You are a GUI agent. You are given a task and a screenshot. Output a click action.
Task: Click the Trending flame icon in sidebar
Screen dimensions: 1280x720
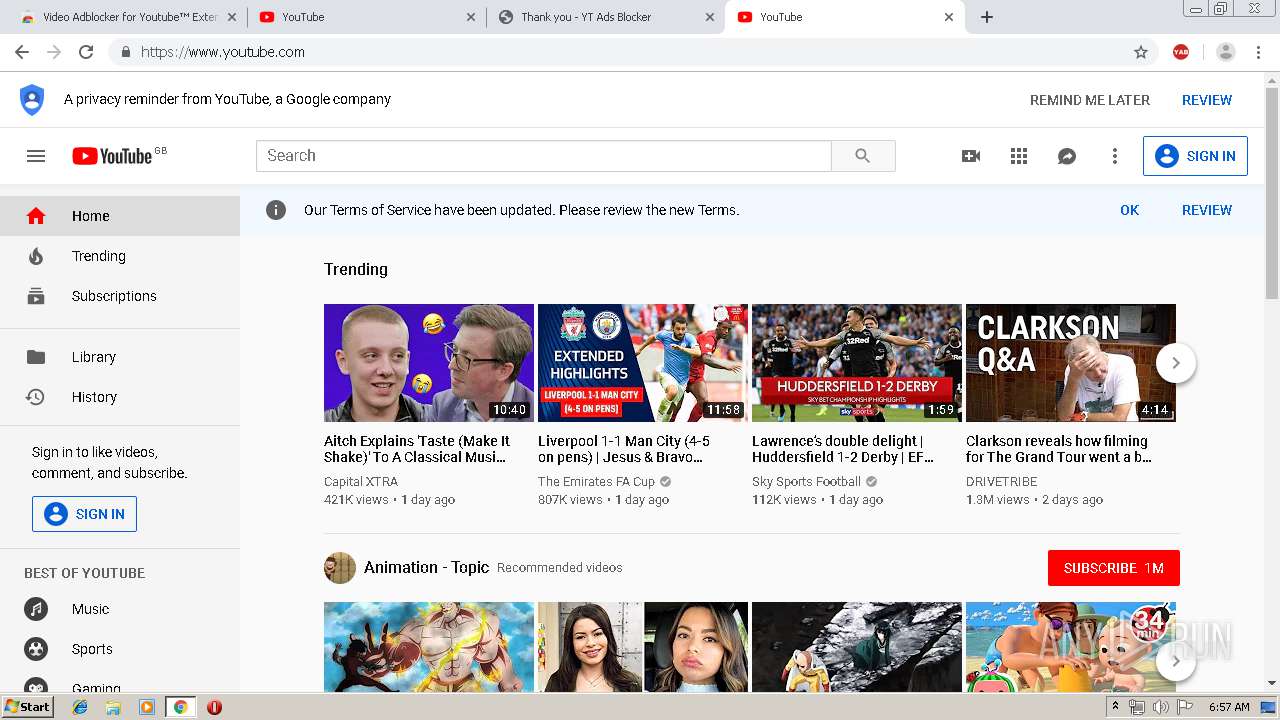[36, 256]
